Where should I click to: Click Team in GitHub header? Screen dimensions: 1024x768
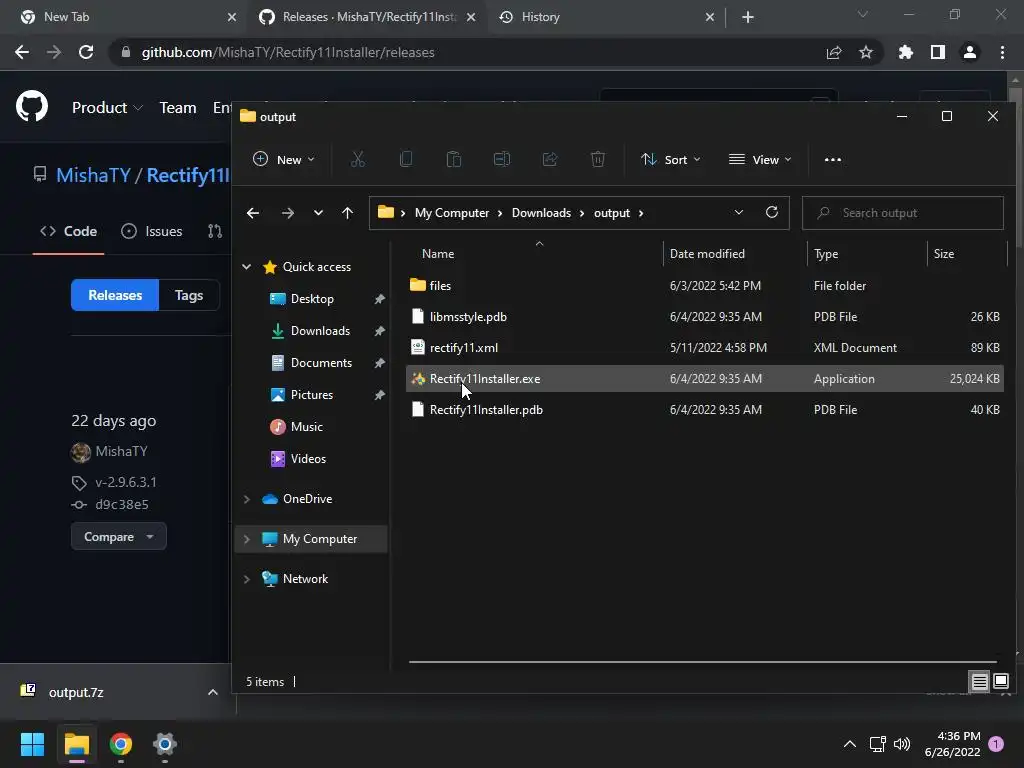click(178, 108)
